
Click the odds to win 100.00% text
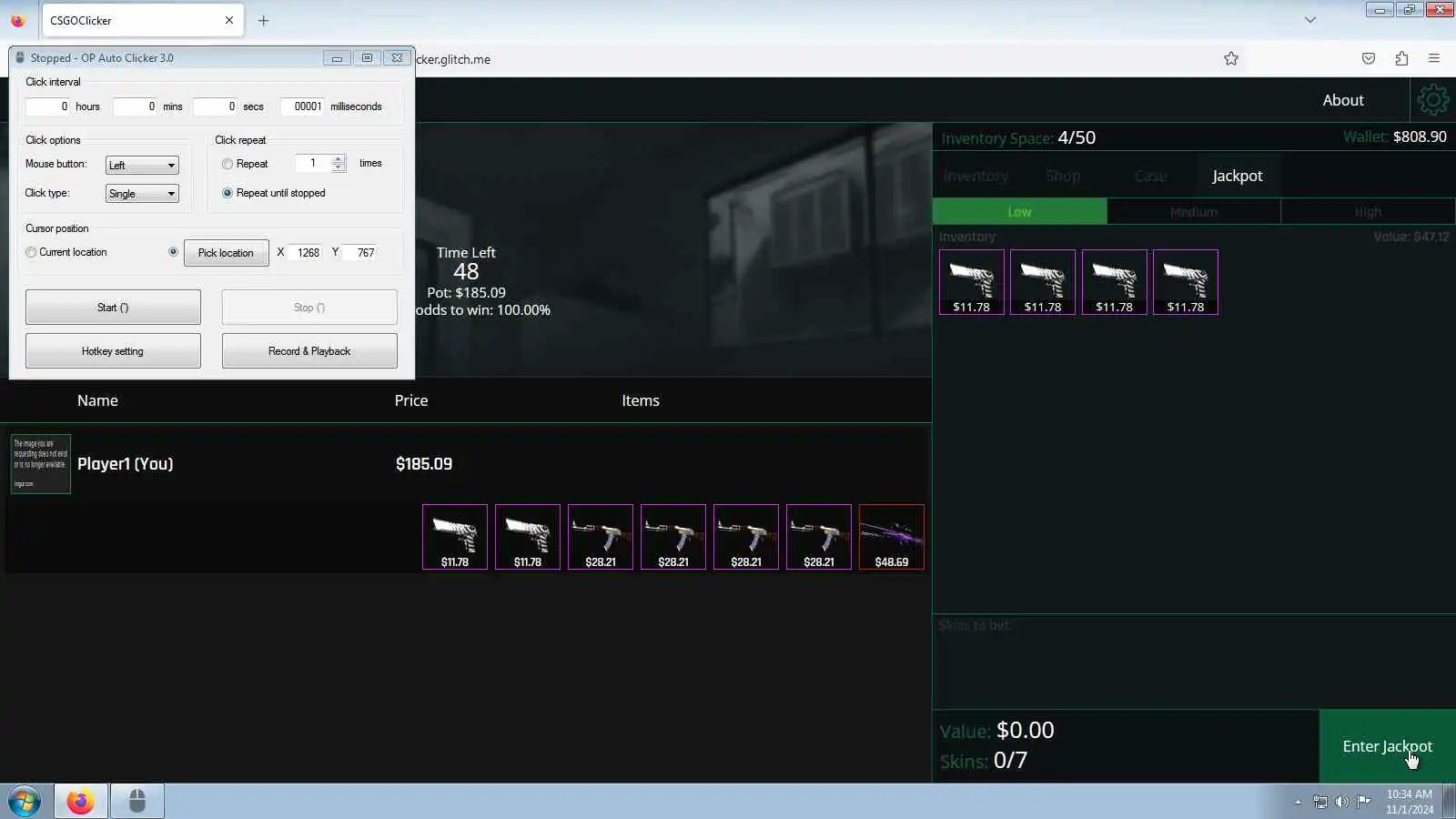tap(482, 310)
